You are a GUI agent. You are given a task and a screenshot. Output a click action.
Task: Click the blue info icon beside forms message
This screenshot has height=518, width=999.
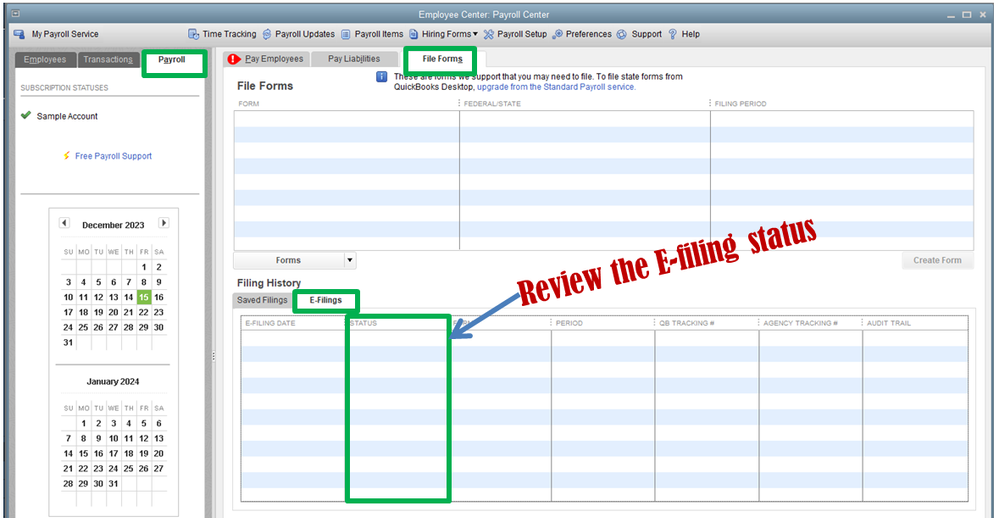(382, 77)
